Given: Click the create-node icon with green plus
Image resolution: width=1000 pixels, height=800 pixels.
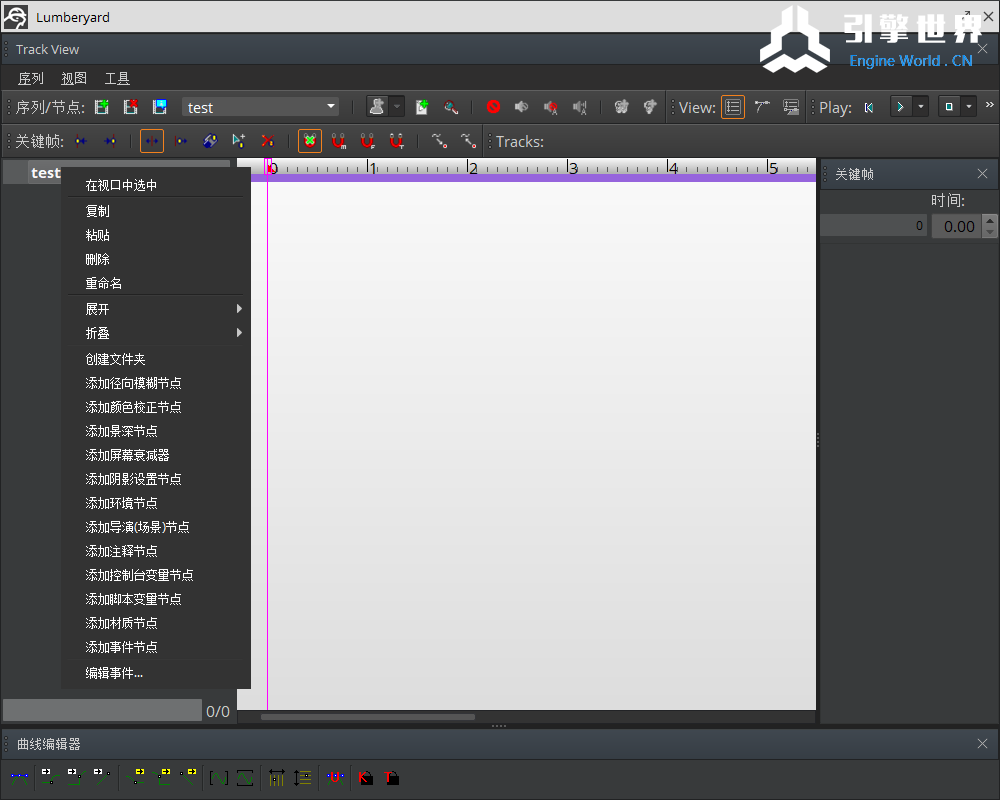Looking at the screenshot, I should point(422,107).
